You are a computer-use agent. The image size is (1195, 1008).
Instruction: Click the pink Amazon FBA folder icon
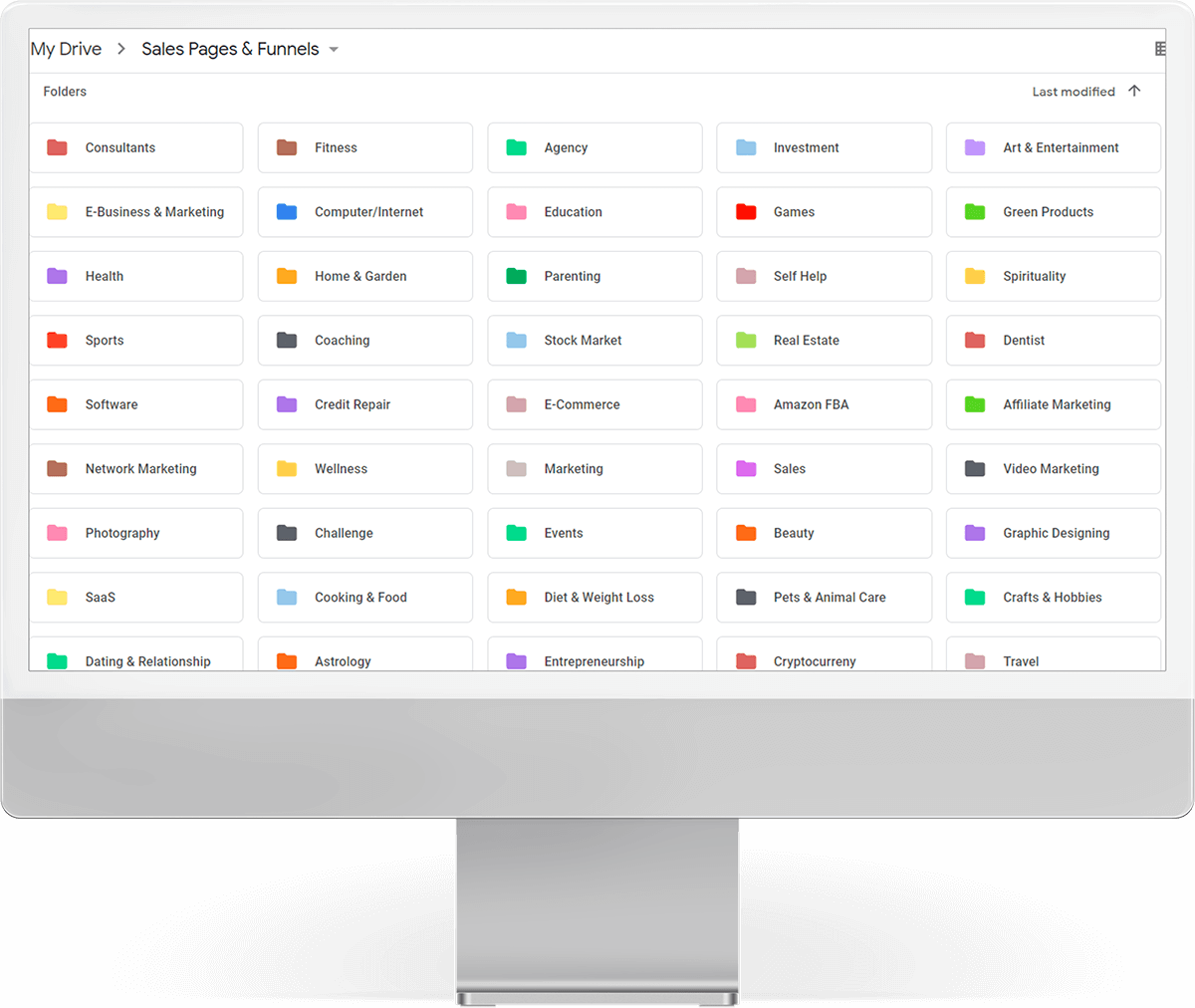click(746, 404)
